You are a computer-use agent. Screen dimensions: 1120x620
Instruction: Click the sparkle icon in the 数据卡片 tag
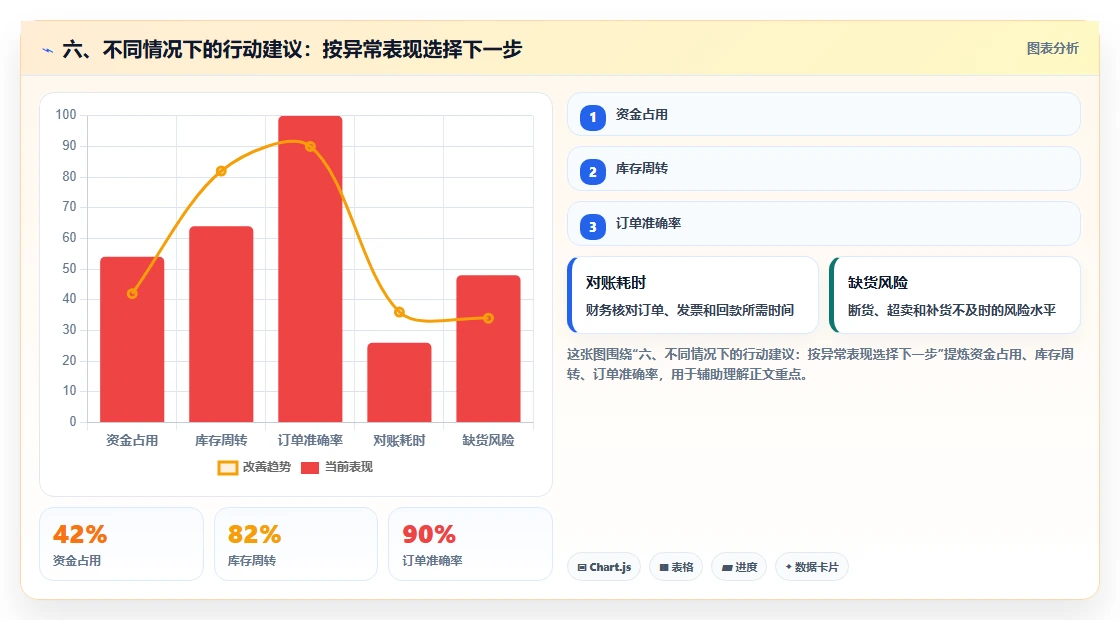coord(789,566)
